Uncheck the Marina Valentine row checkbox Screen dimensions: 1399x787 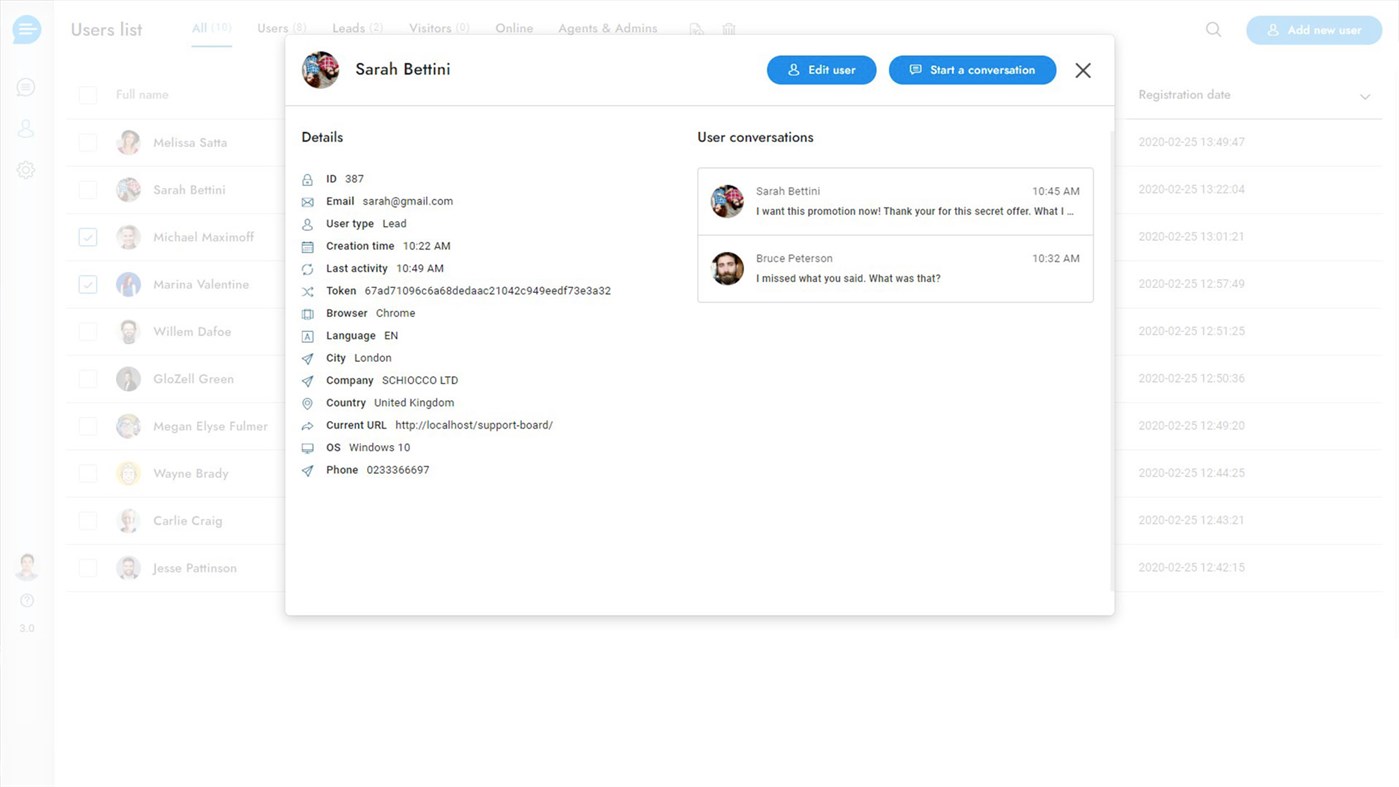(88, 284)
